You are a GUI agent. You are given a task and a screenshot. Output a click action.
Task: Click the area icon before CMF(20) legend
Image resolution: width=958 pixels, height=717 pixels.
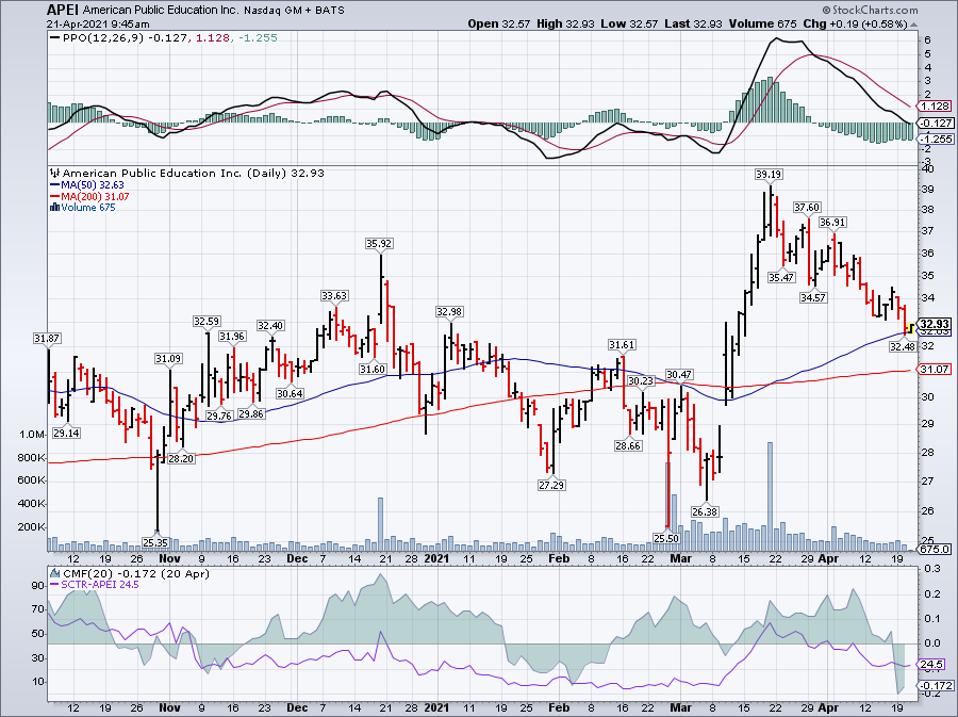click(x=56, y=573)
